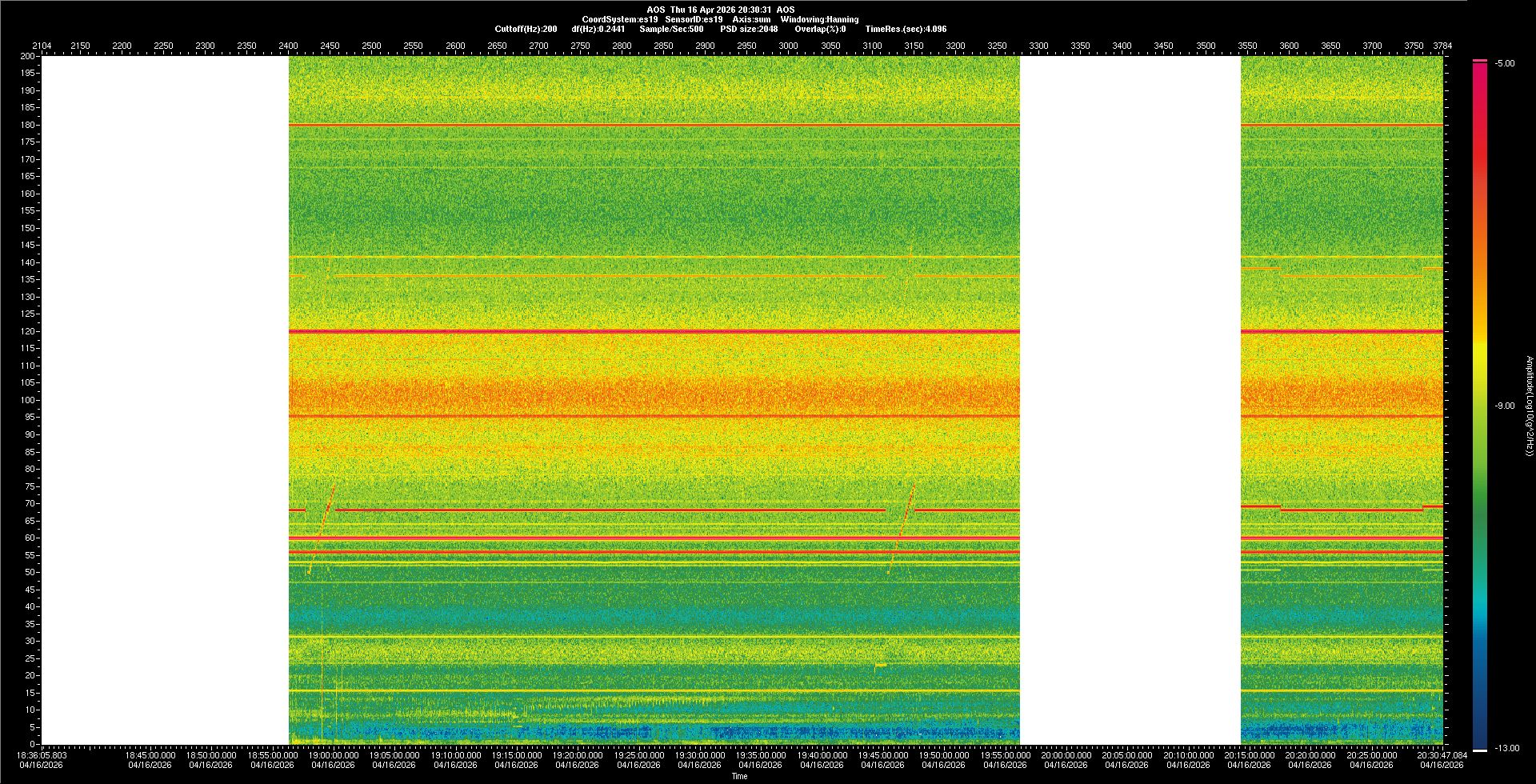Click the white data gap between 19:55 and 20:15
Screen dimensions: 1536x784
point(1130,400)
